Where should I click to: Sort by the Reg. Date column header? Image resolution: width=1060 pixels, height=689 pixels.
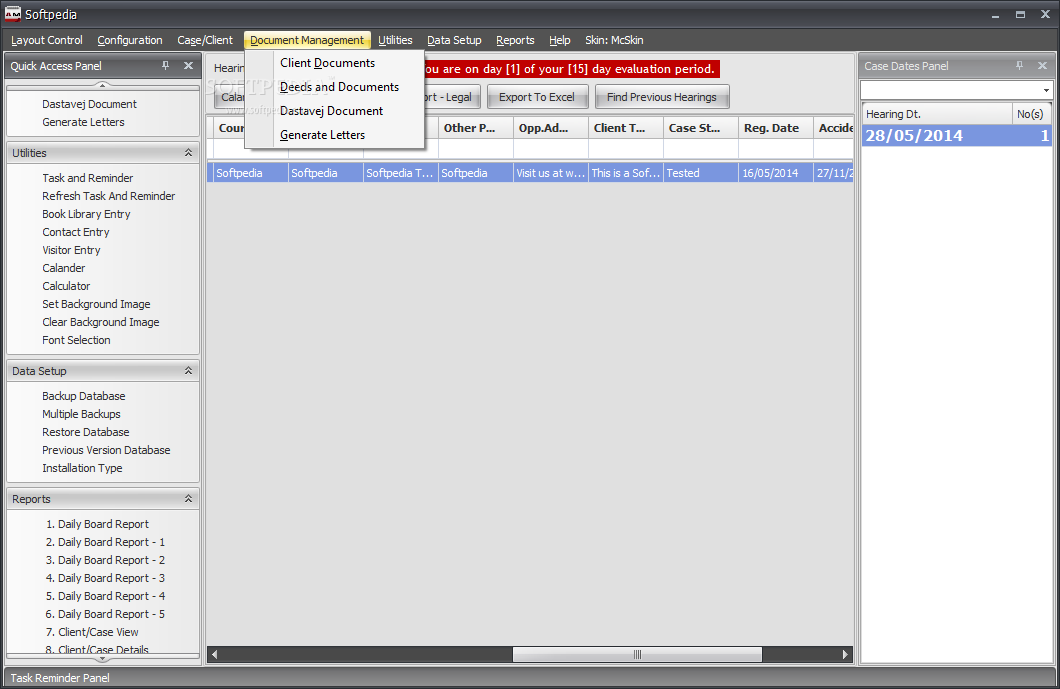pos(775,128)
